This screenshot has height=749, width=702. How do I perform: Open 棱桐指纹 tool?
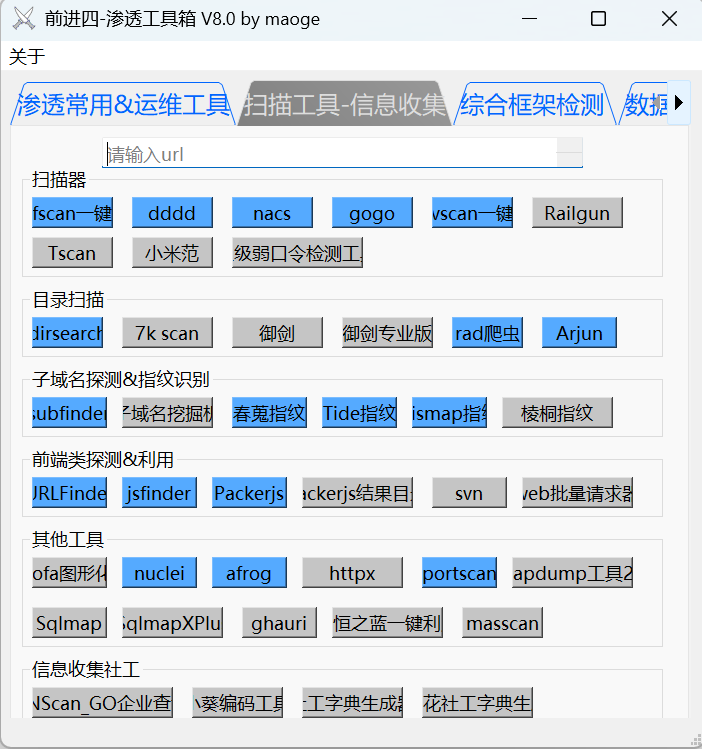[x=557, y=412]
